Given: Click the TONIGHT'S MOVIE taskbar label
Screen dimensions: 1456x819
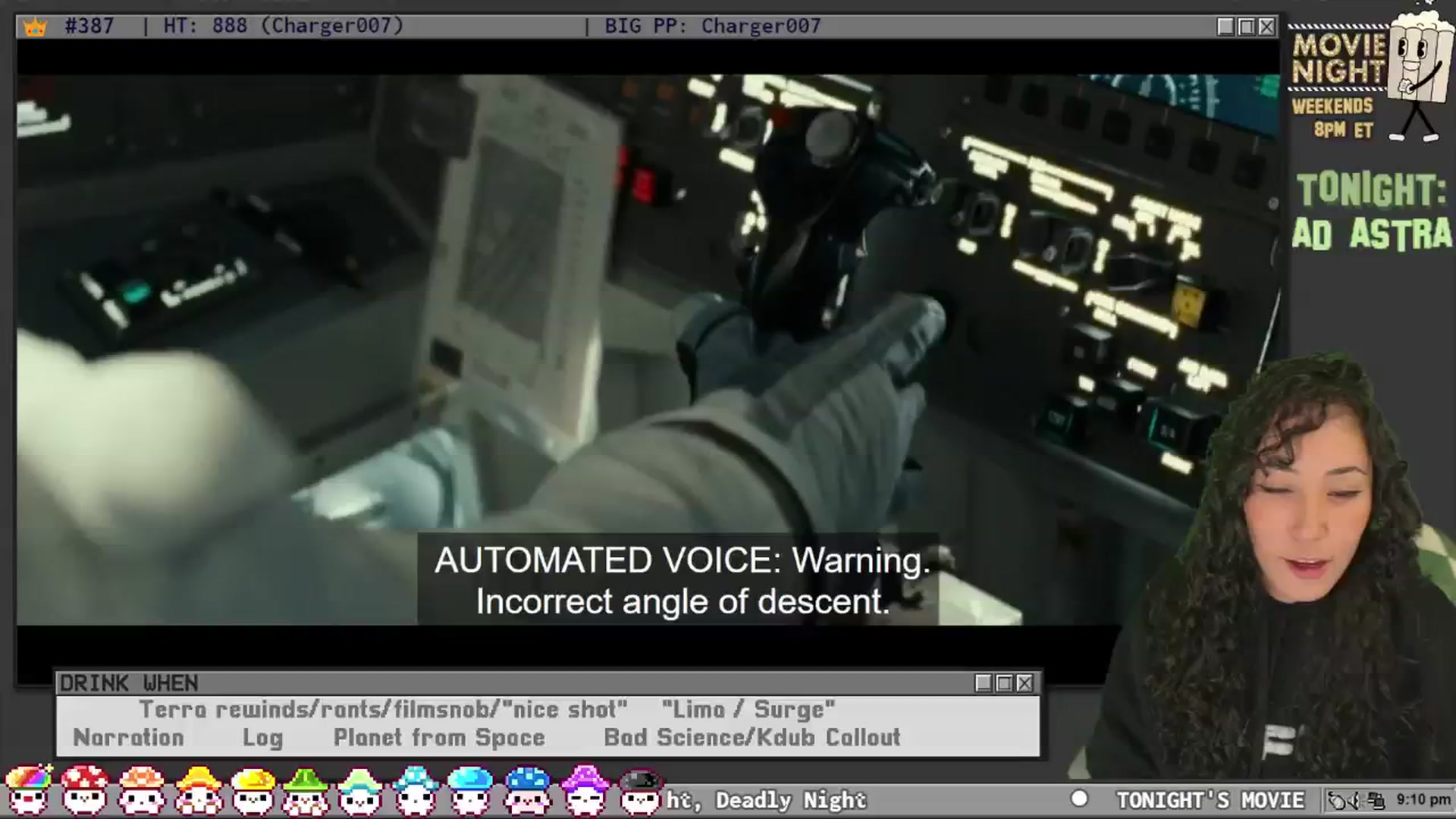Looking at the screenshot, I should tap(1210, 800).
